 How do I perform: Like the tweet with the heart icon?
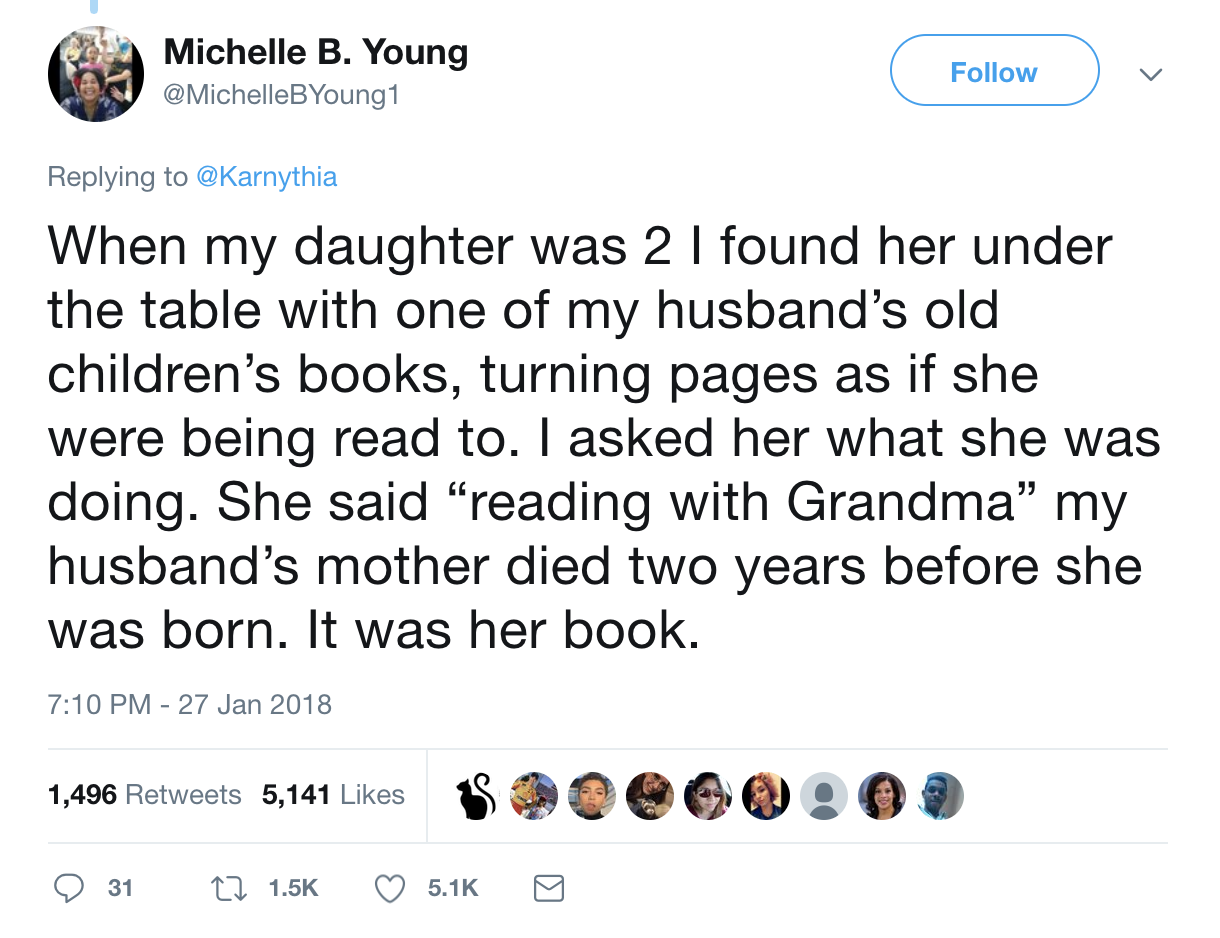[389, 888]
